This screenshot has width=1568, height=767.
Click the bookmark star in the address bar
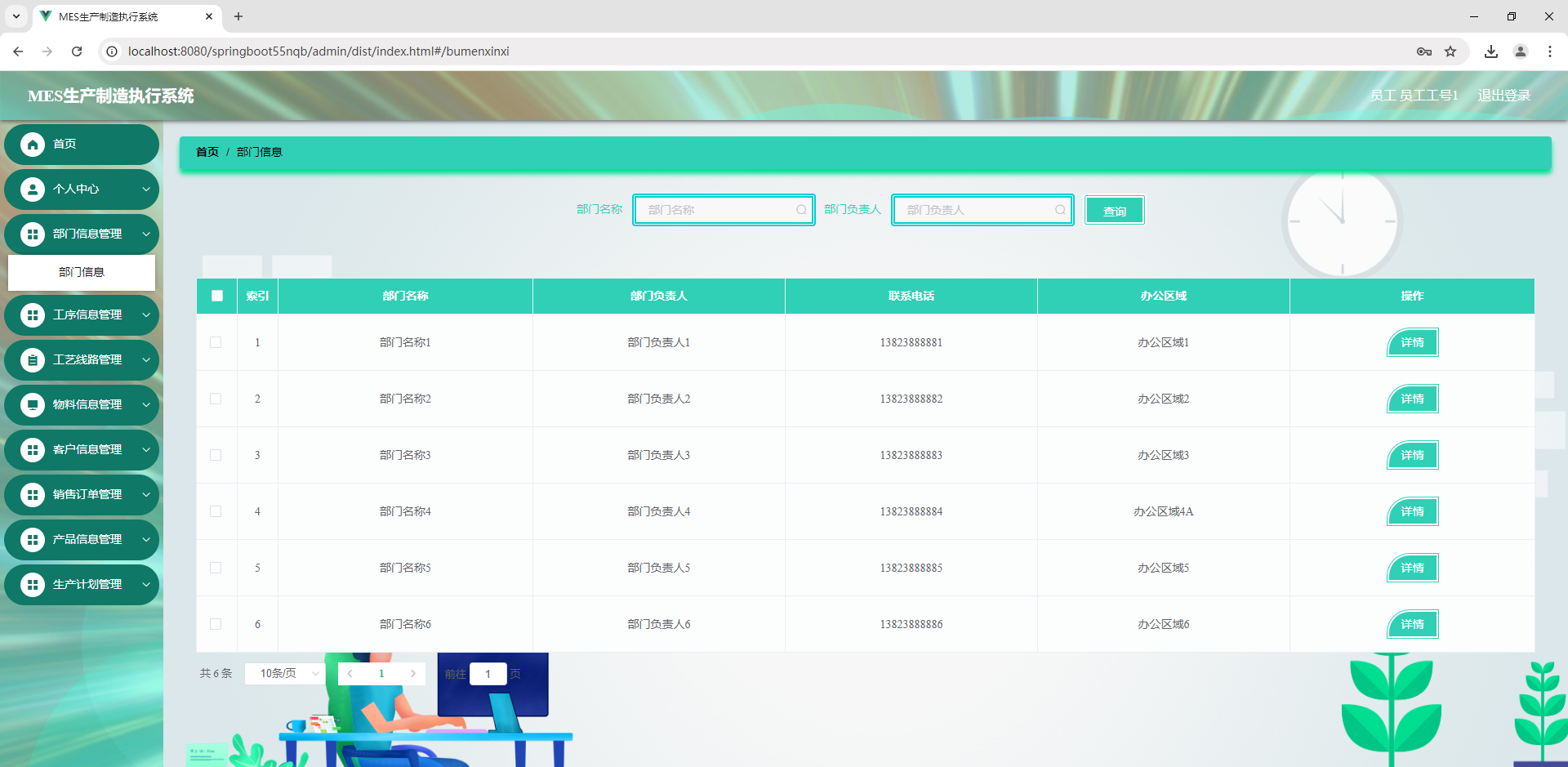pyautogui.click(x=1451, y=51)
